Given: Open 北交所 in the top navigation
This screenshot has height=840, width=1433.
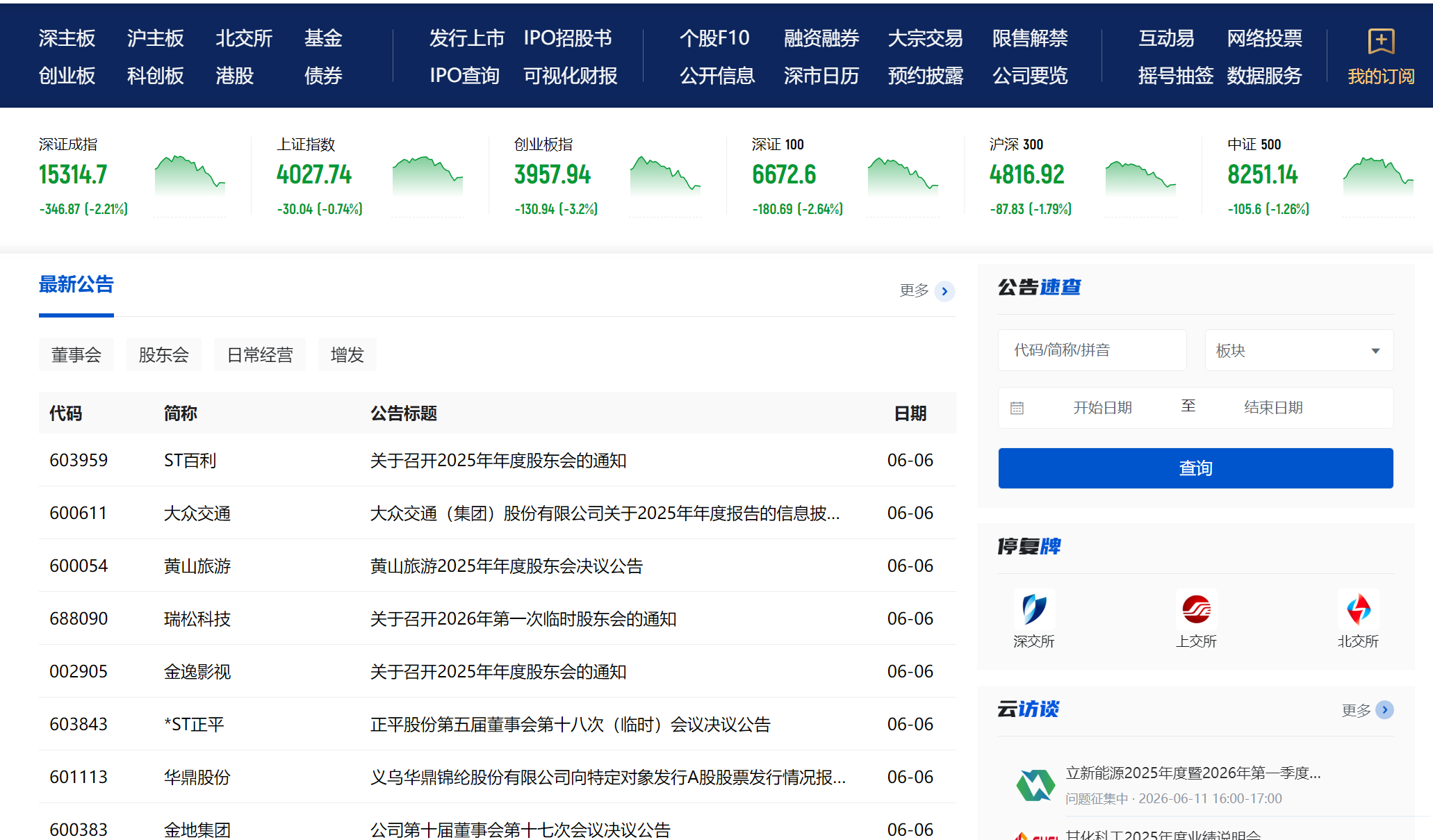Looking at the screenshot, I should coord(243,38).
